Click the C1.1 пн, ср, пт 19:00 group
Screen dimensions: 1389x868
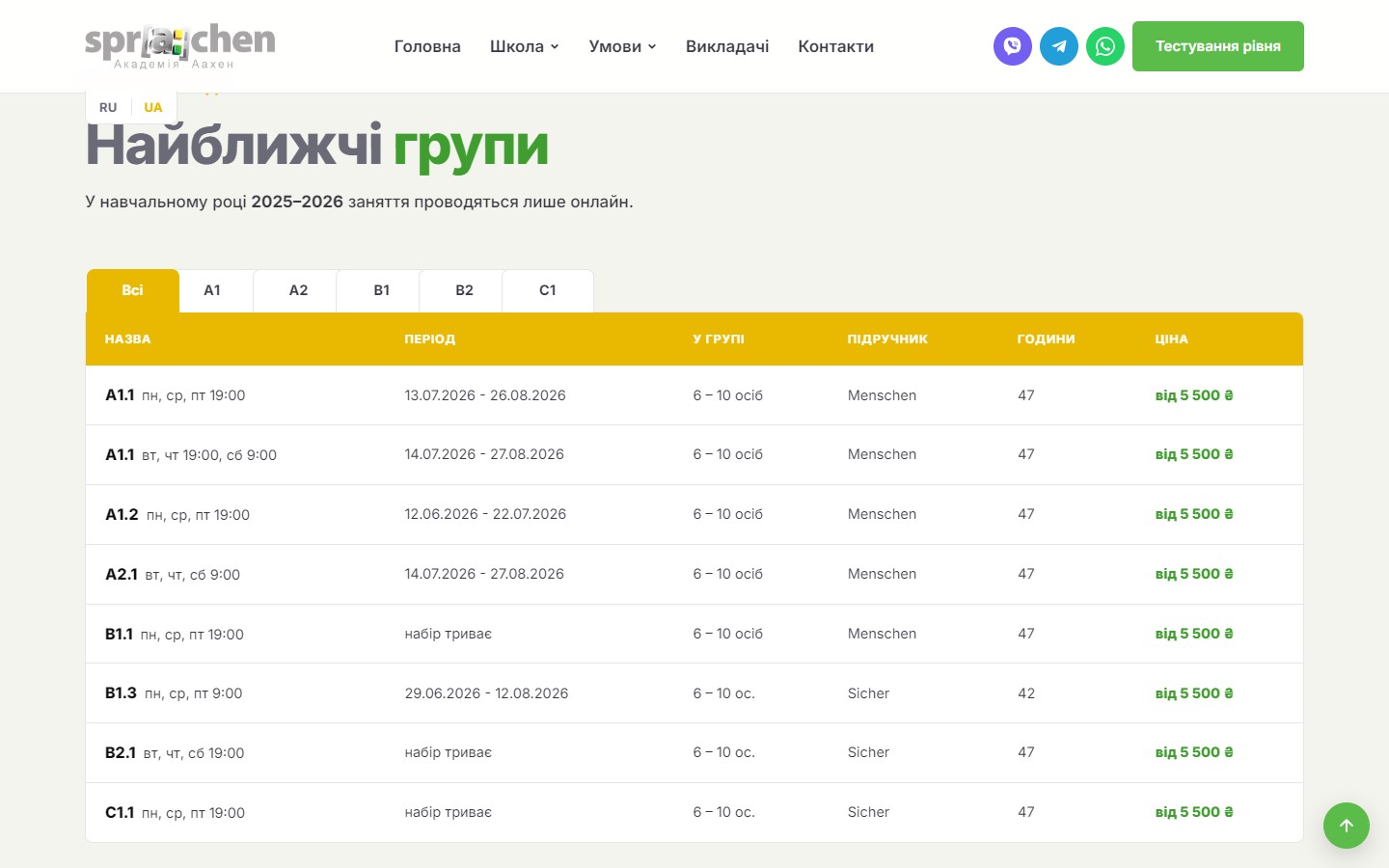176,813
